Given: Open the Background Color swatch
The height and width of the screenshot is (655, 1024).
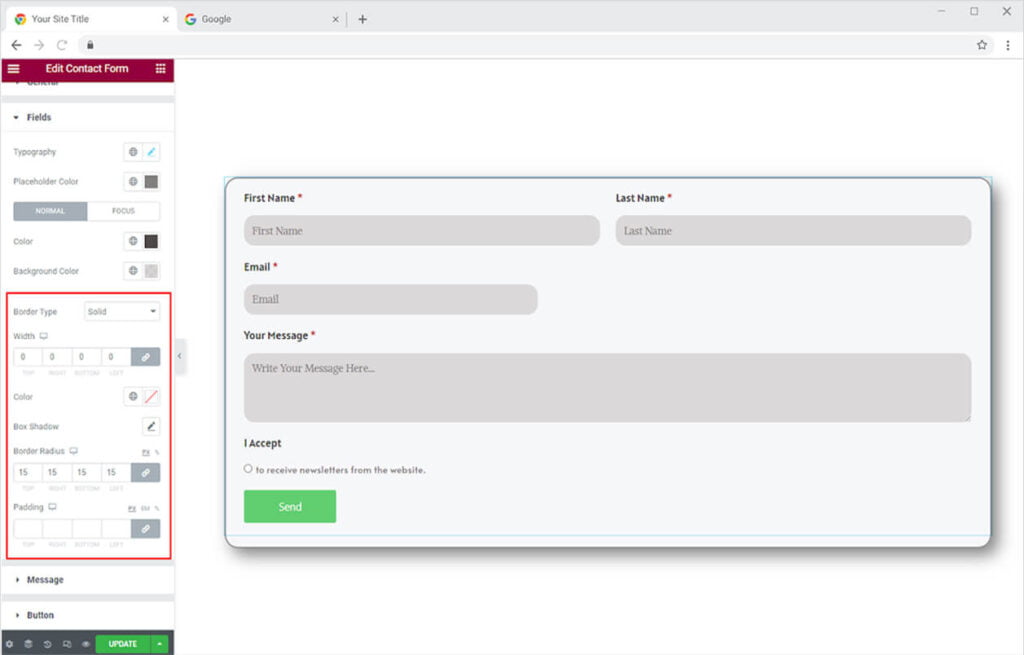Looking at the screenshot, I should click(x=151, y=271).
